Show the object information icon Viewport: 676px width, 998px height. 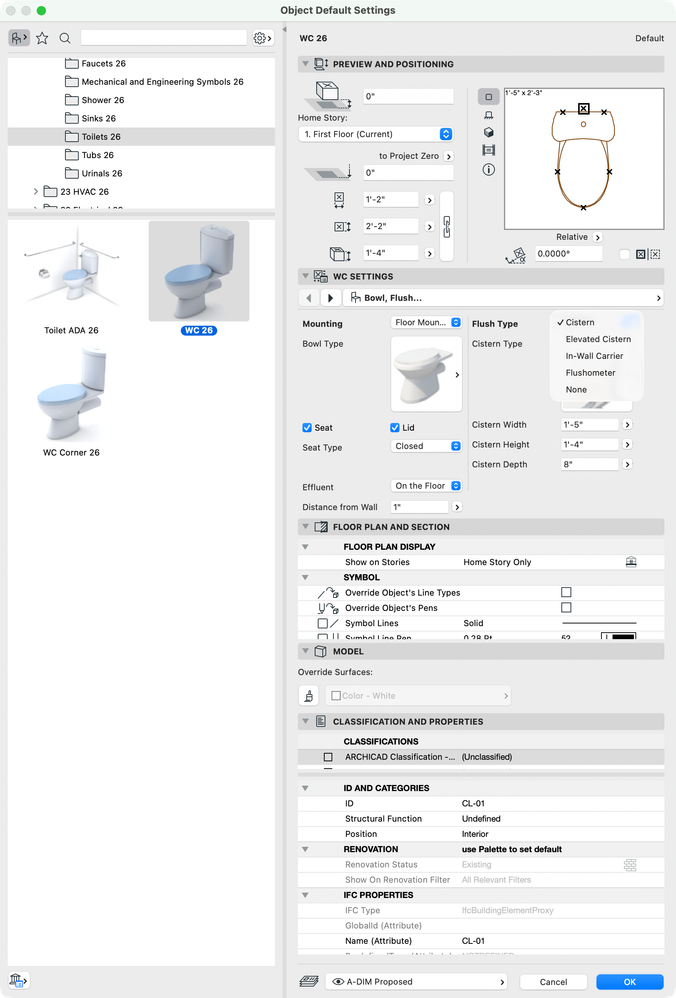pyautogui.click(x=489, y=169)
